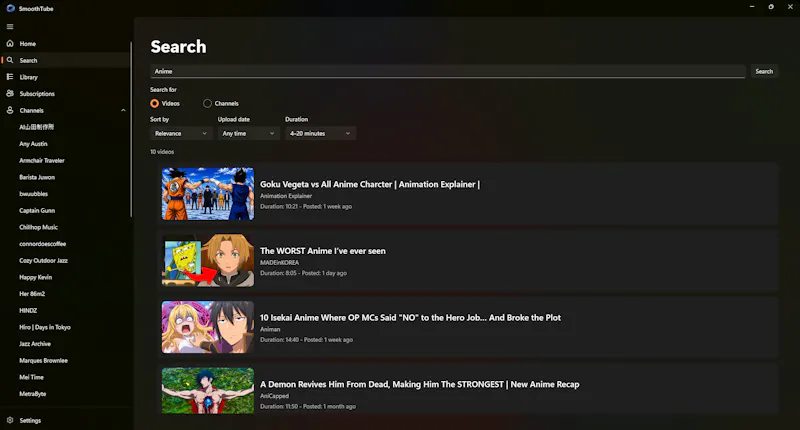The width and height of the screenshot is (800, 430).
Task: Open the 10 Isekai Anime thumbnail
Action: (208, 327)
